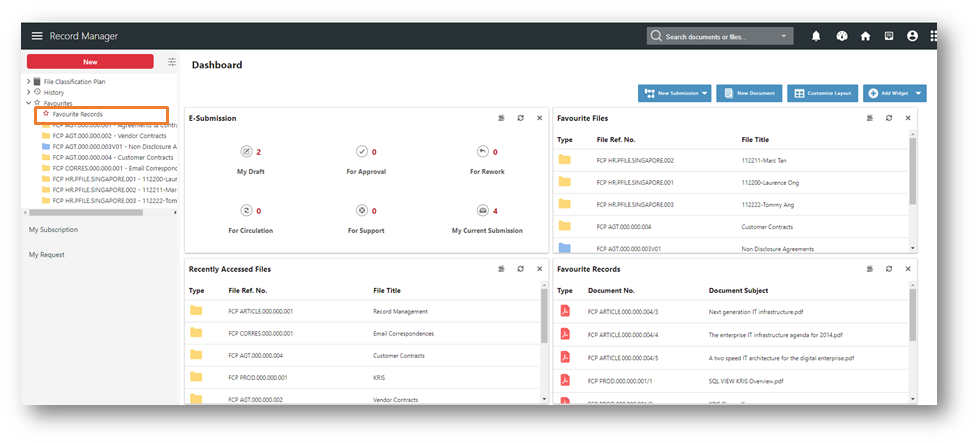Open 112200-Laurence Ong in Favourite Files
The image size is (979, 443).
coord(770,183)
